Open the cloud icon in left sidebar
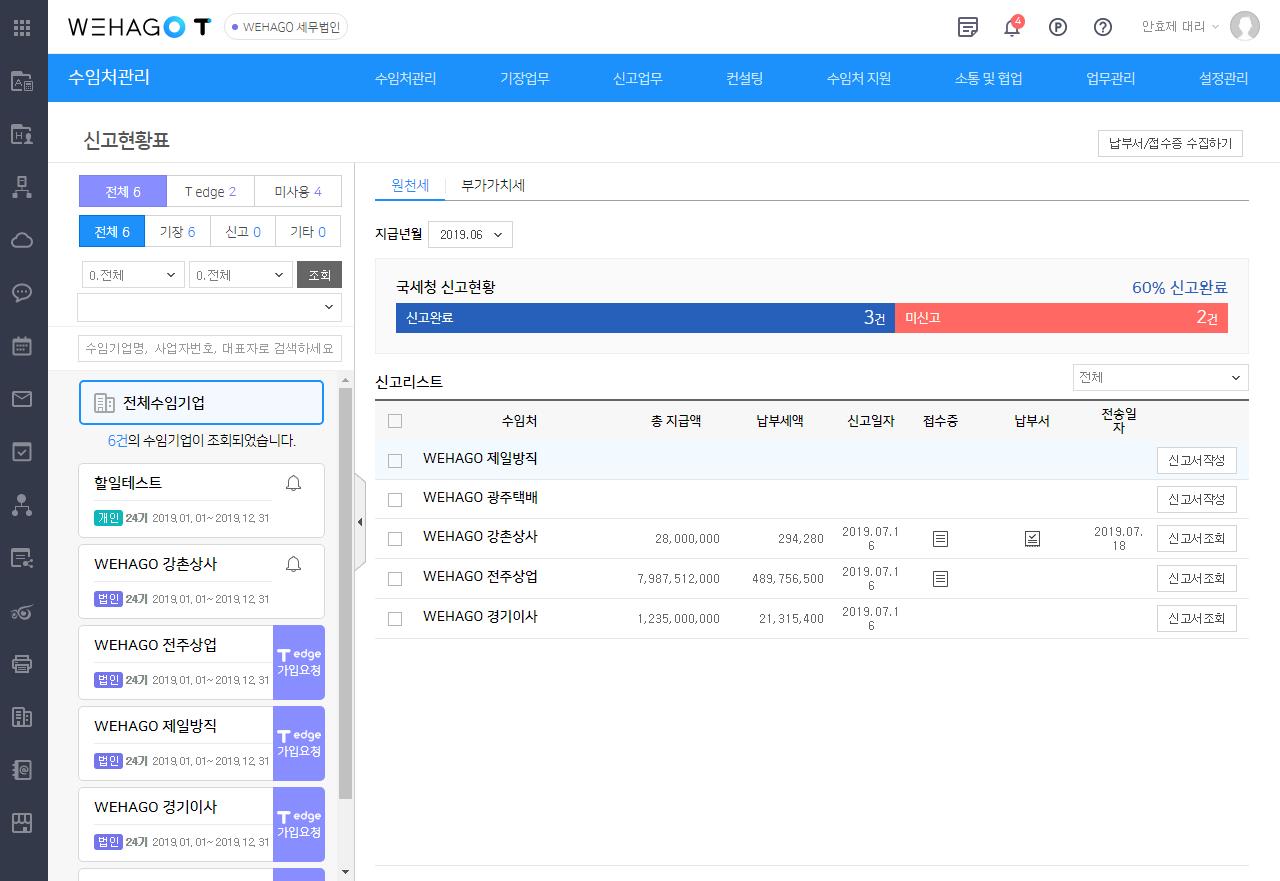This screenshot has height=881, width=1280. 22,240
